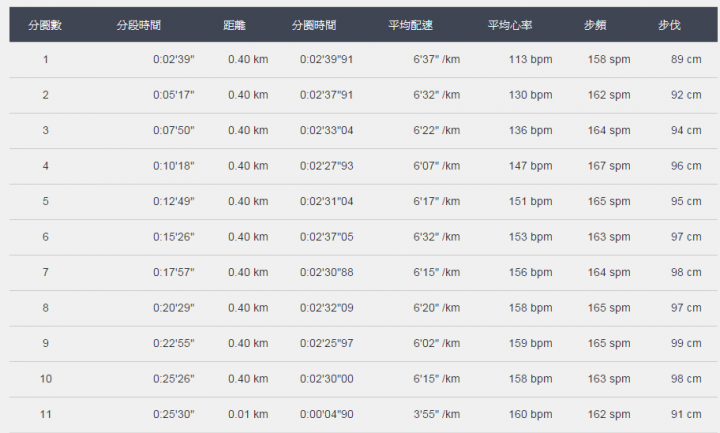Select the 0.01 km distance in lap 11
Image resolution: width=720 pixels, height=433 pixels.
pos(248,414)
